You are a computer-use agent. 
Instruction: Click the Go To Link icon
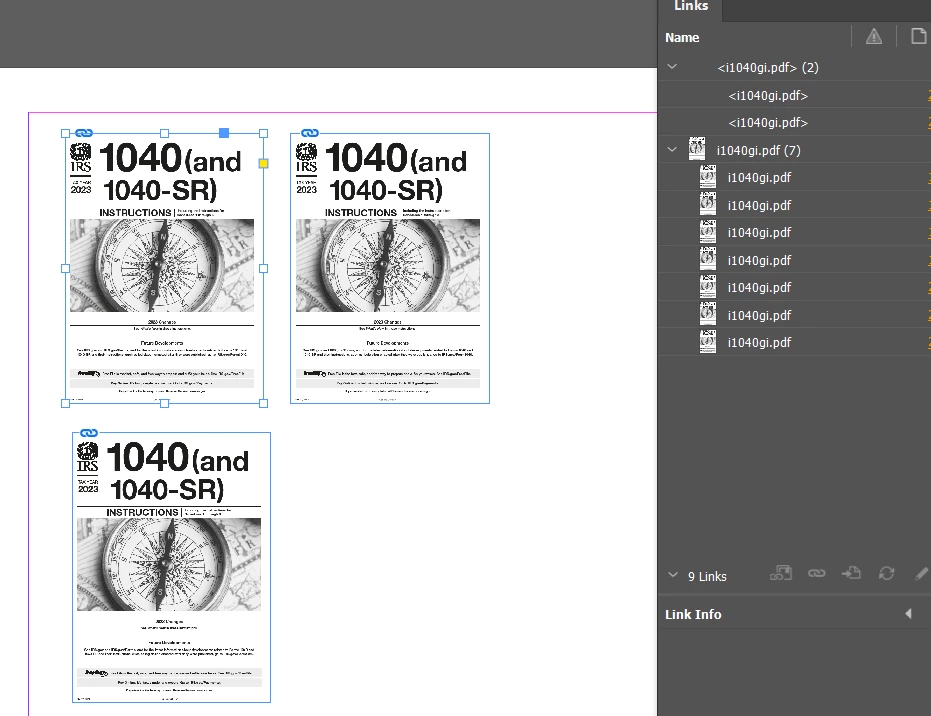tap(851, 573)
